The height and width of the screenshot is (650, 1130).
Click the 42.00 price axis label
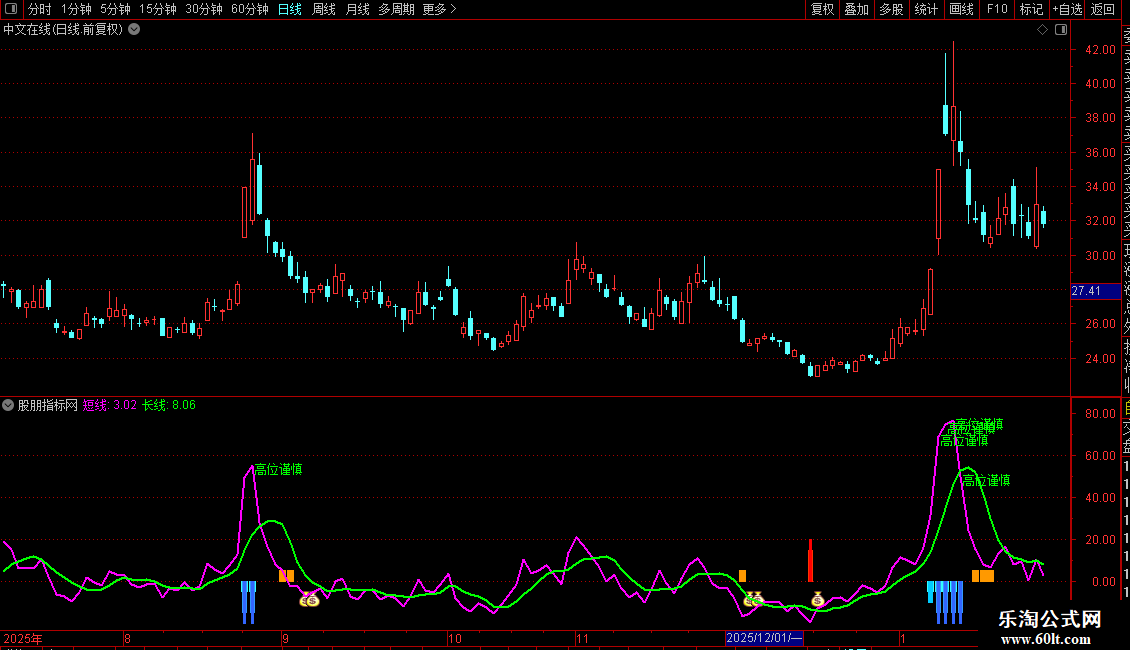[x=1100, y=50]
